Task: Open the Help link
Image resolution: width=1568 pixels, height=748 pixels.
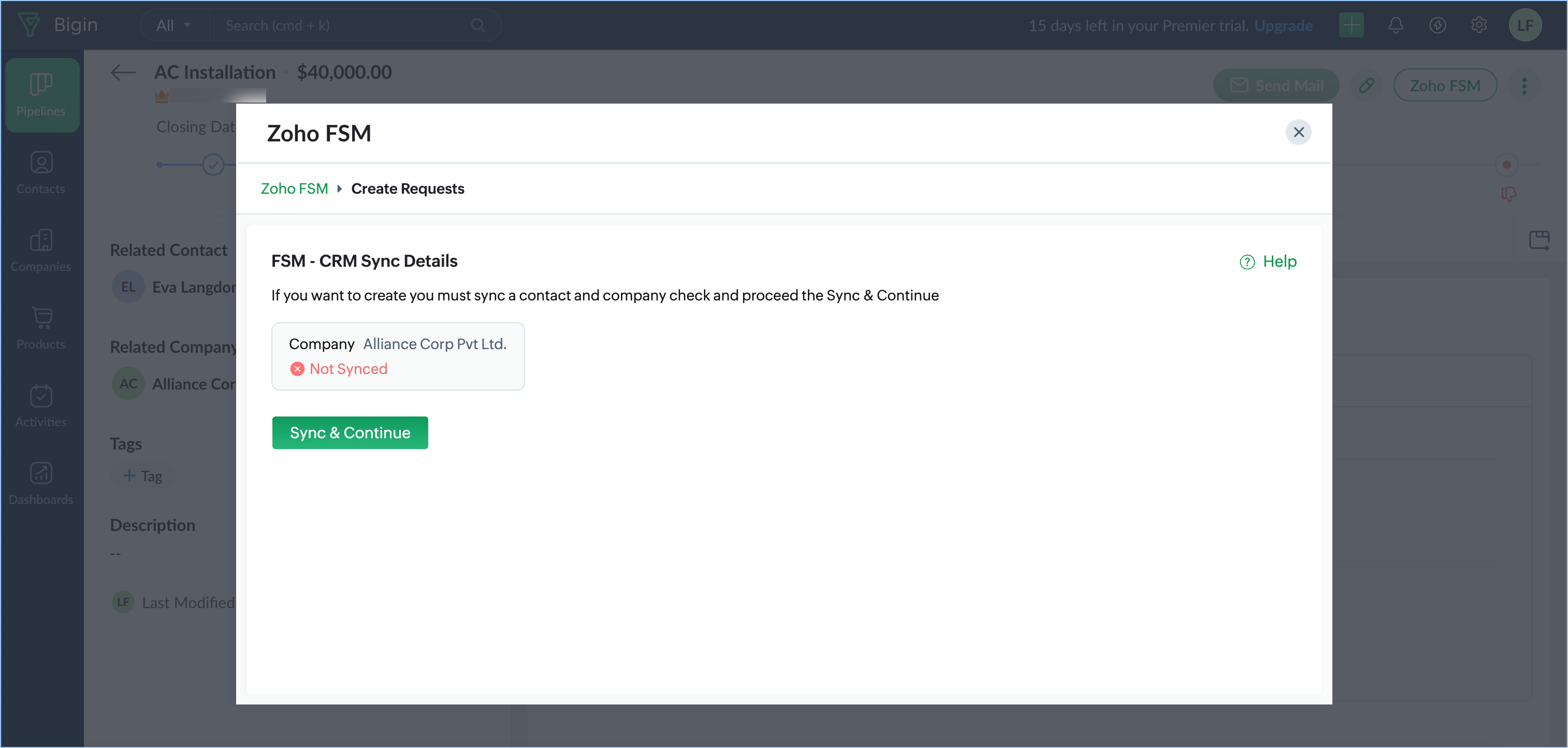Action: click(x=1269, y=261)
